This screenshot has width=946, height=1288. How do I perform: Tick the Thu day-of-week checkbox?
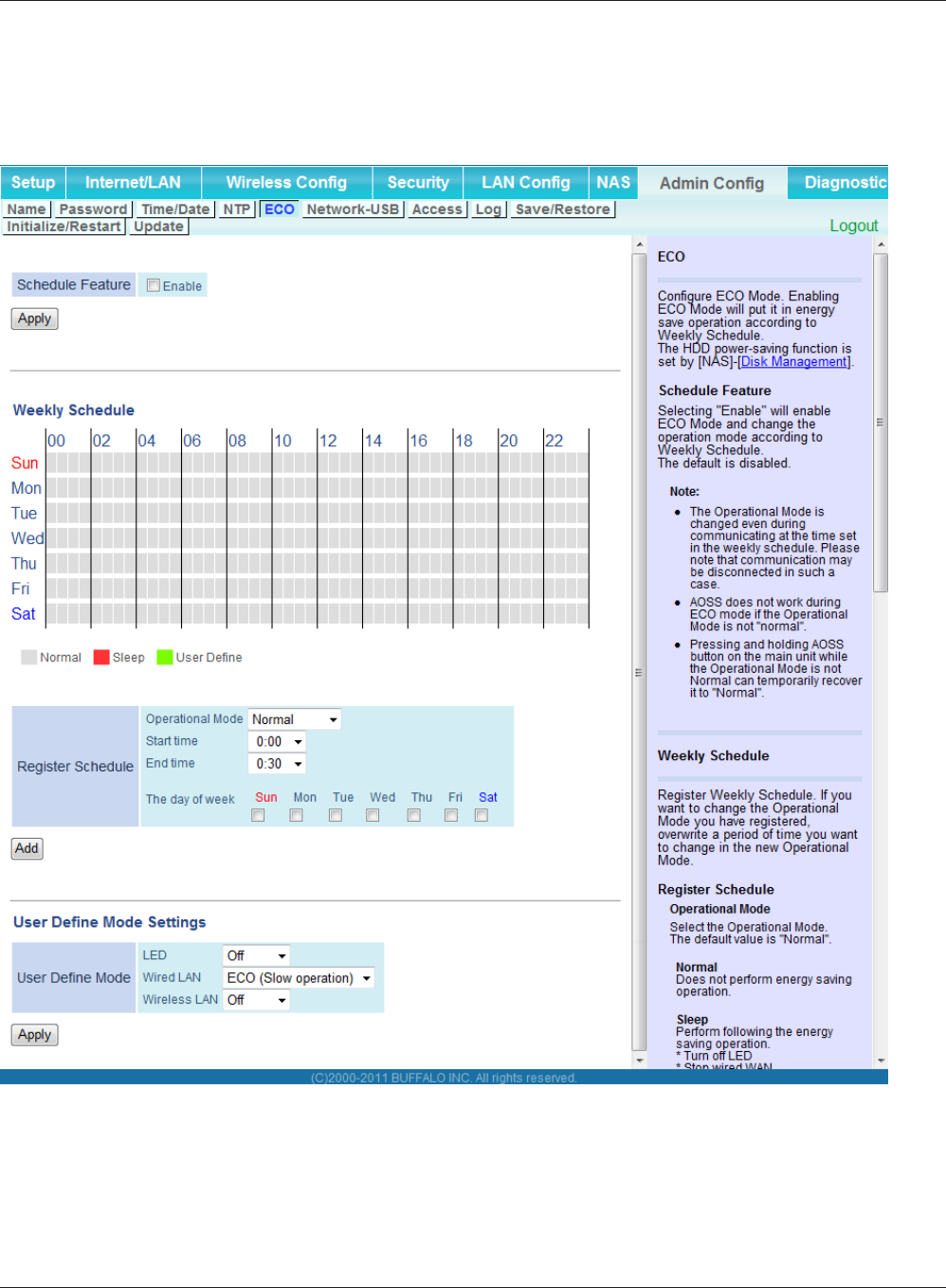[x=414, y=815]
